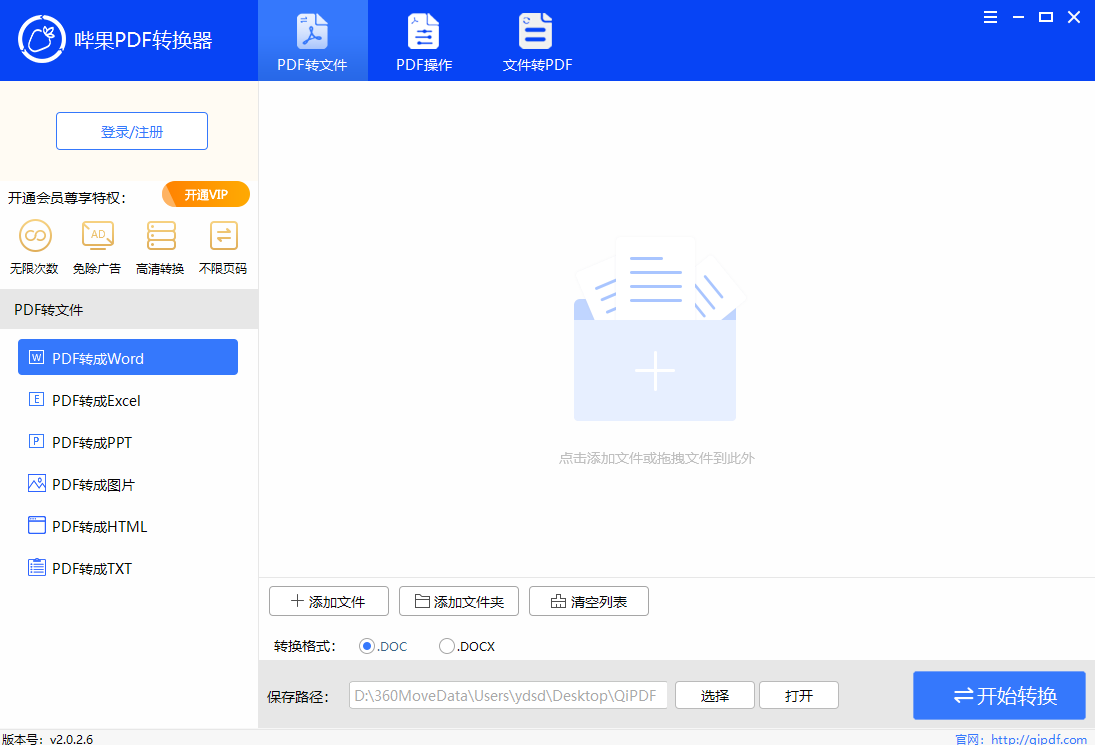This screenshot has height=745, width=1095.
Task: Select PDF转成图片 in the sidebar
Action: coord(128,484)
